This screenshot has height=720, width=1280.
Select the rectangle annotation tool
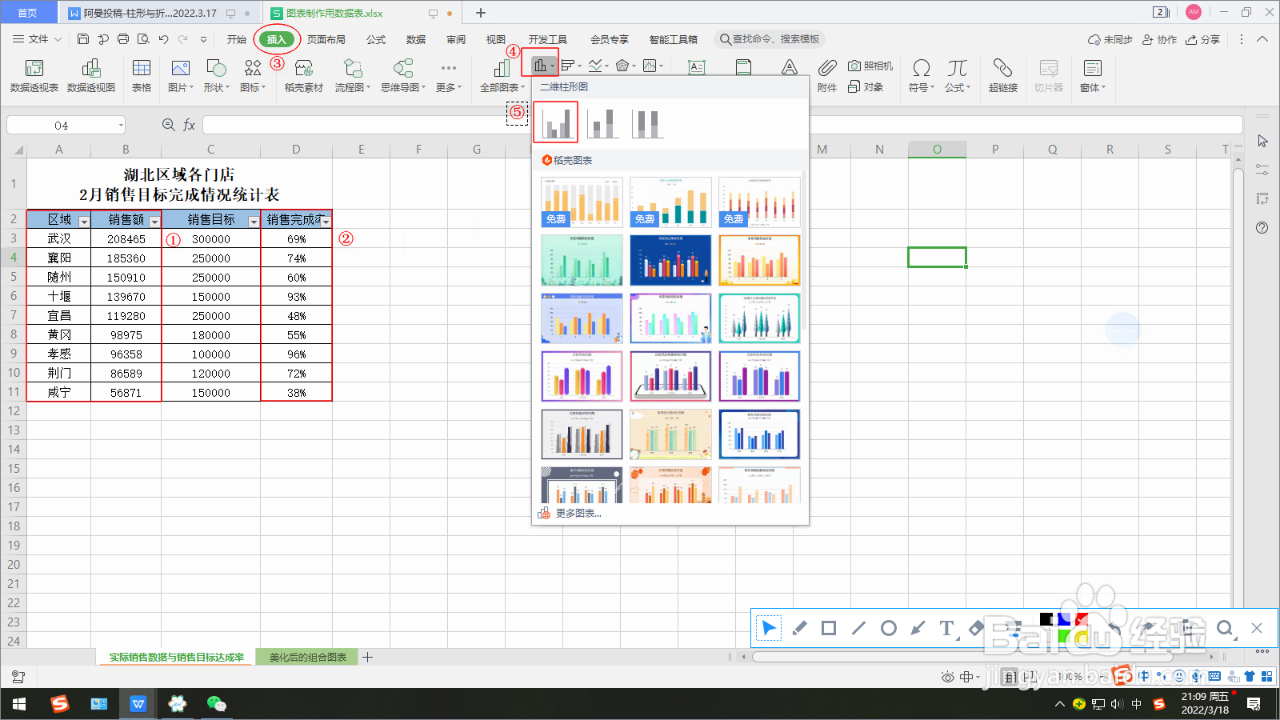(x=828, y=628)
